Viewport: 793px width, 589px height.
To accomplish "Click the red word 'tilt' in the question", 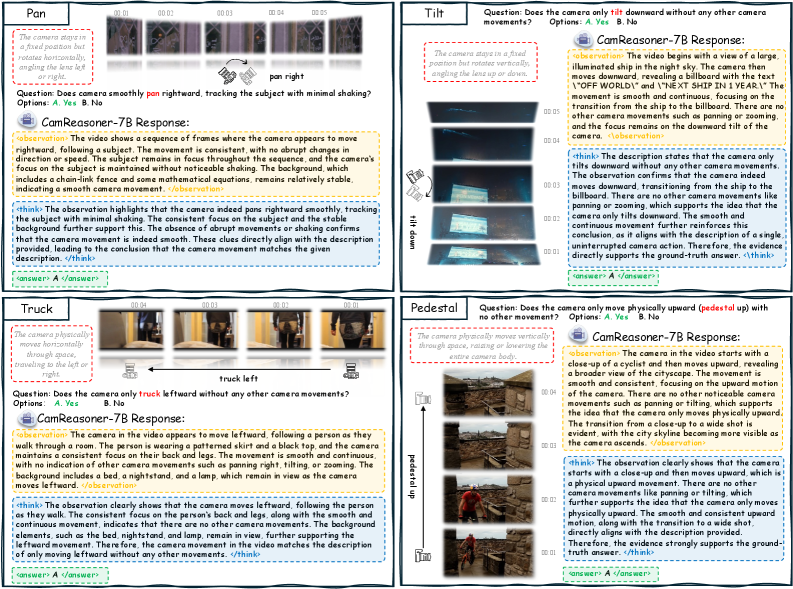I will point(616,12).
